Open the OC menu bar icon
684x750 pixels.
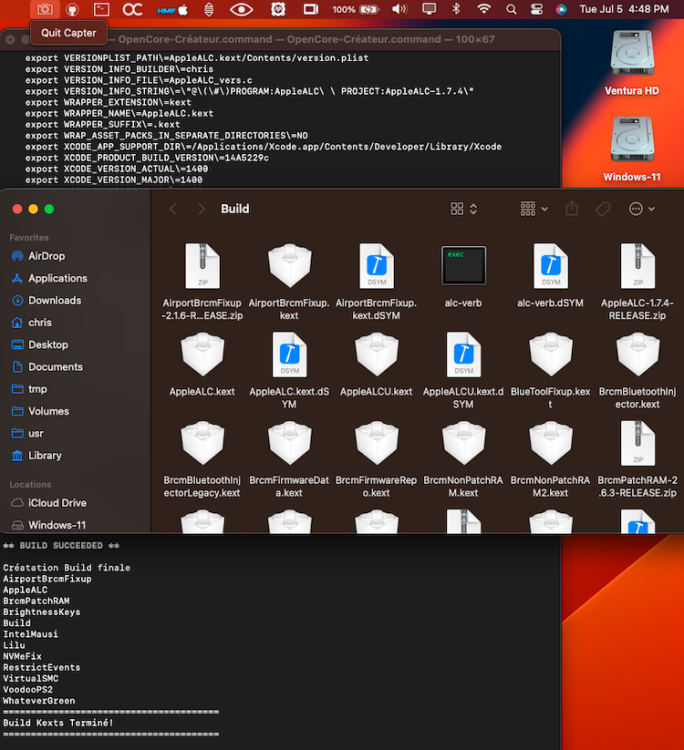click(x=132, y=9)
